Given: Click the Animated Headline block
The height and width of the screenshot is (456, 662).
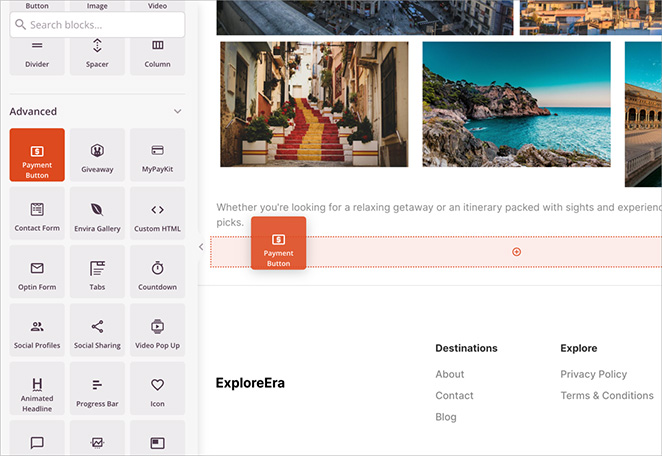Looking at the screenshot, I should [x=37, y=390].
